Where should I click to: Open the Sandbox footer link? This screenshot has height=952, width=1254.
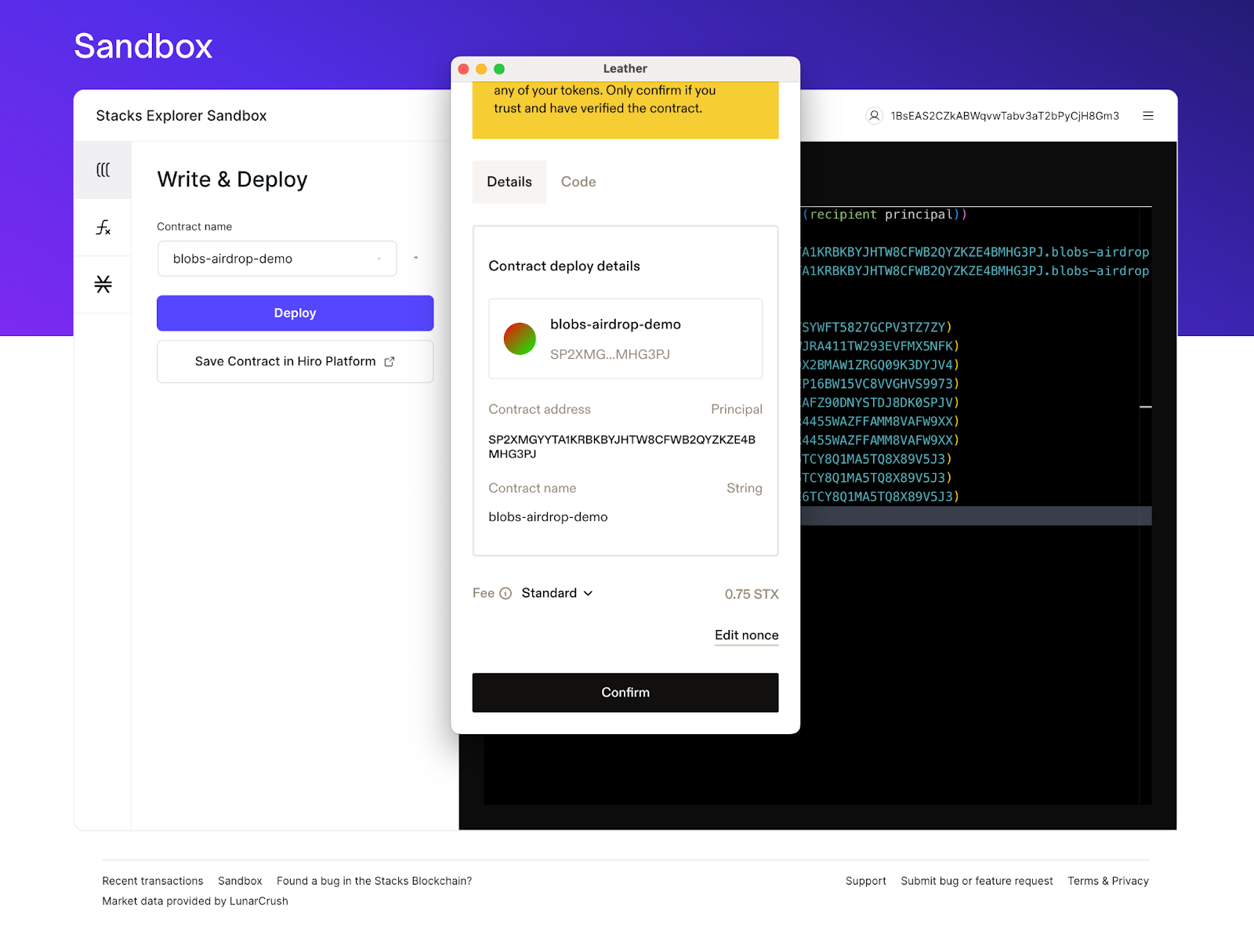coord(240,881)
